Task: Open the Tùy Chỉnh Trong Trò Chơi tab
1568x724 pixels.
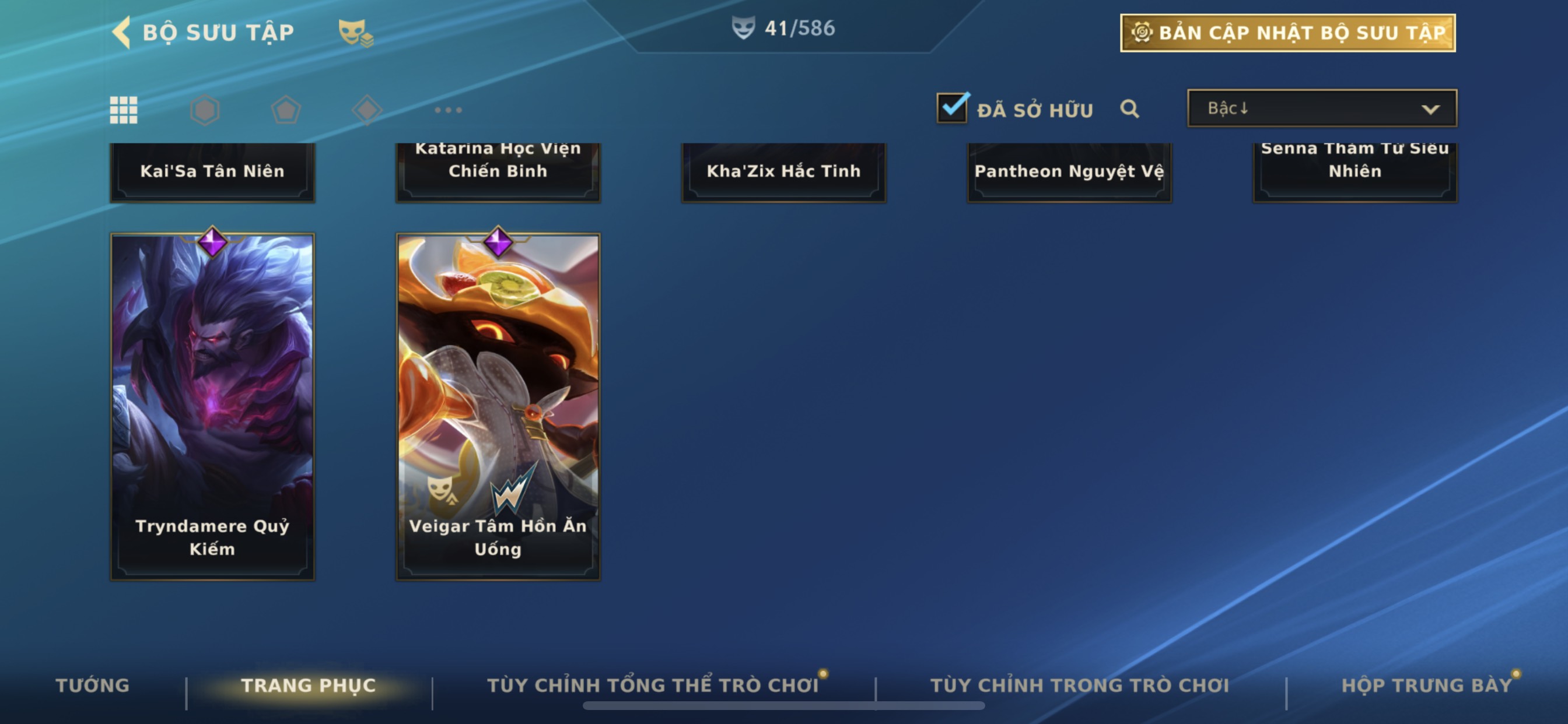Action: tap(1079, 685)
